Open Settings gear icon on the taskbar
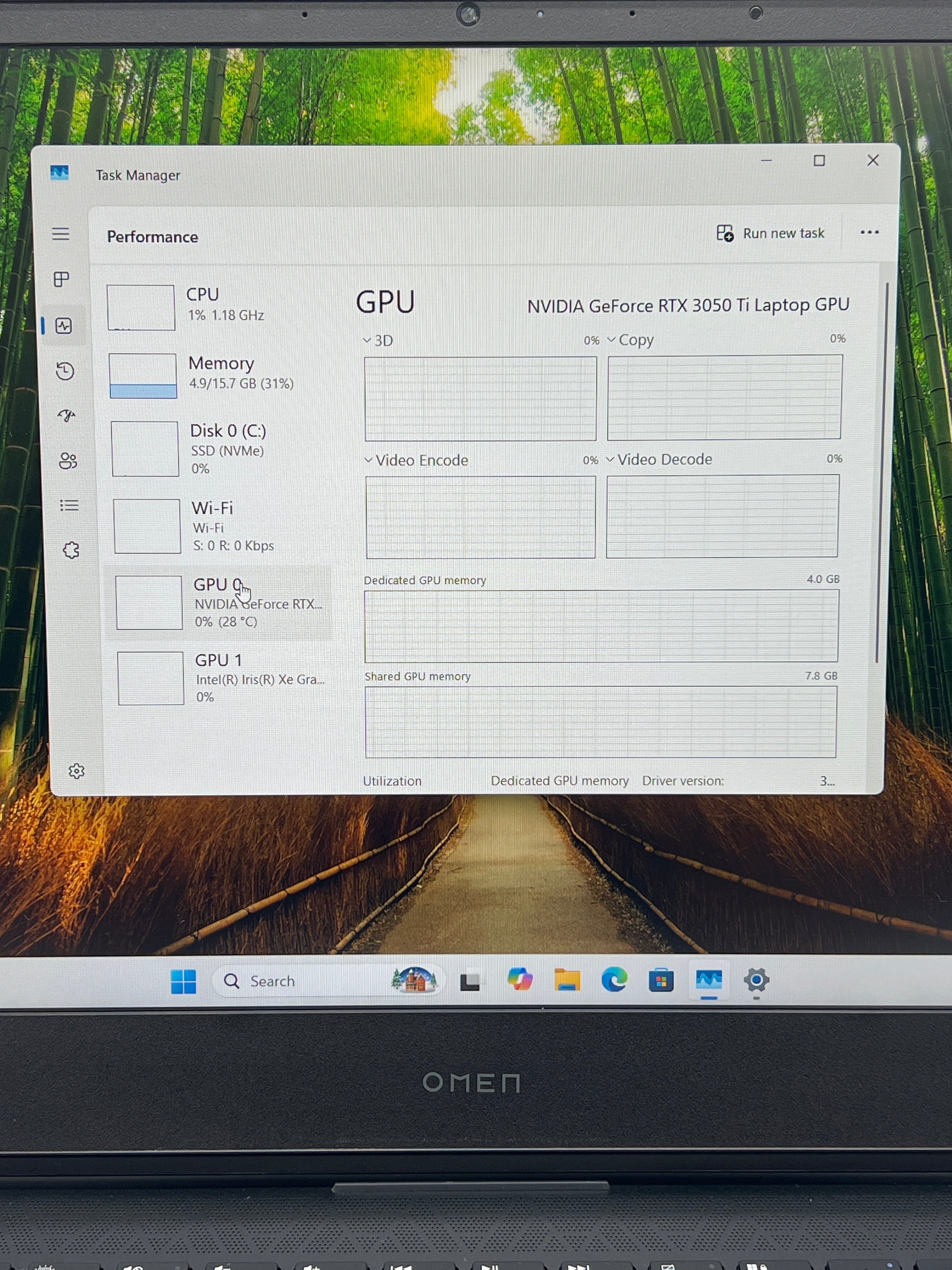 [x=756, y=980]
